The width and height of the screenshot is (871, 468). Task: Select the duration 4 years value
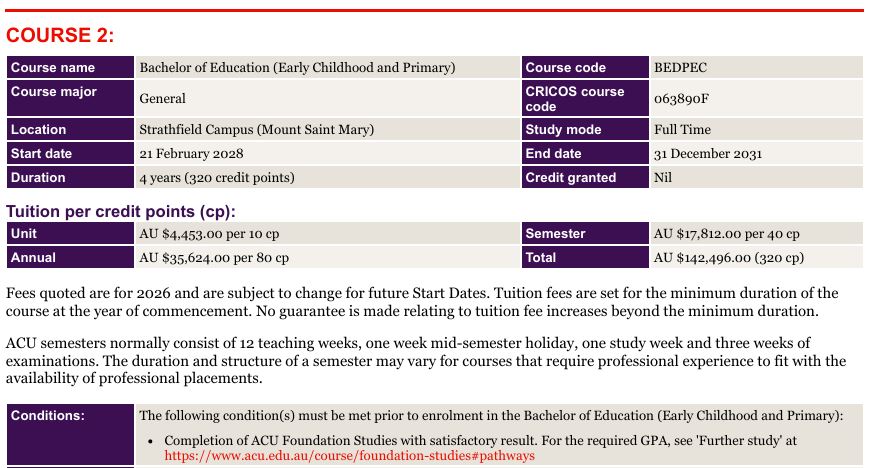click(217, 178)
